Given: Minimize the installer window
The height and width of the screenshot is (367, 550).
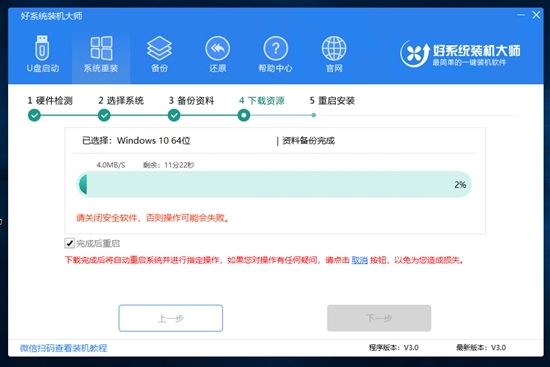Looking at the screenshot, I should 521,15.
